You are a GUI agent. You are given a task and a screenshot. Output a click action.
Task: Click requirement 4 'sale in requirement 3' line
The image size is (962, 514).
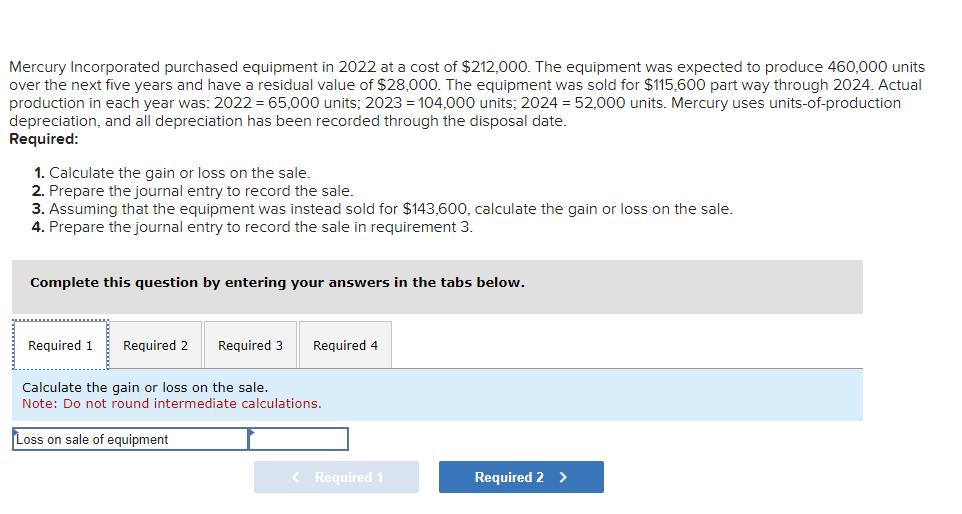252,227
